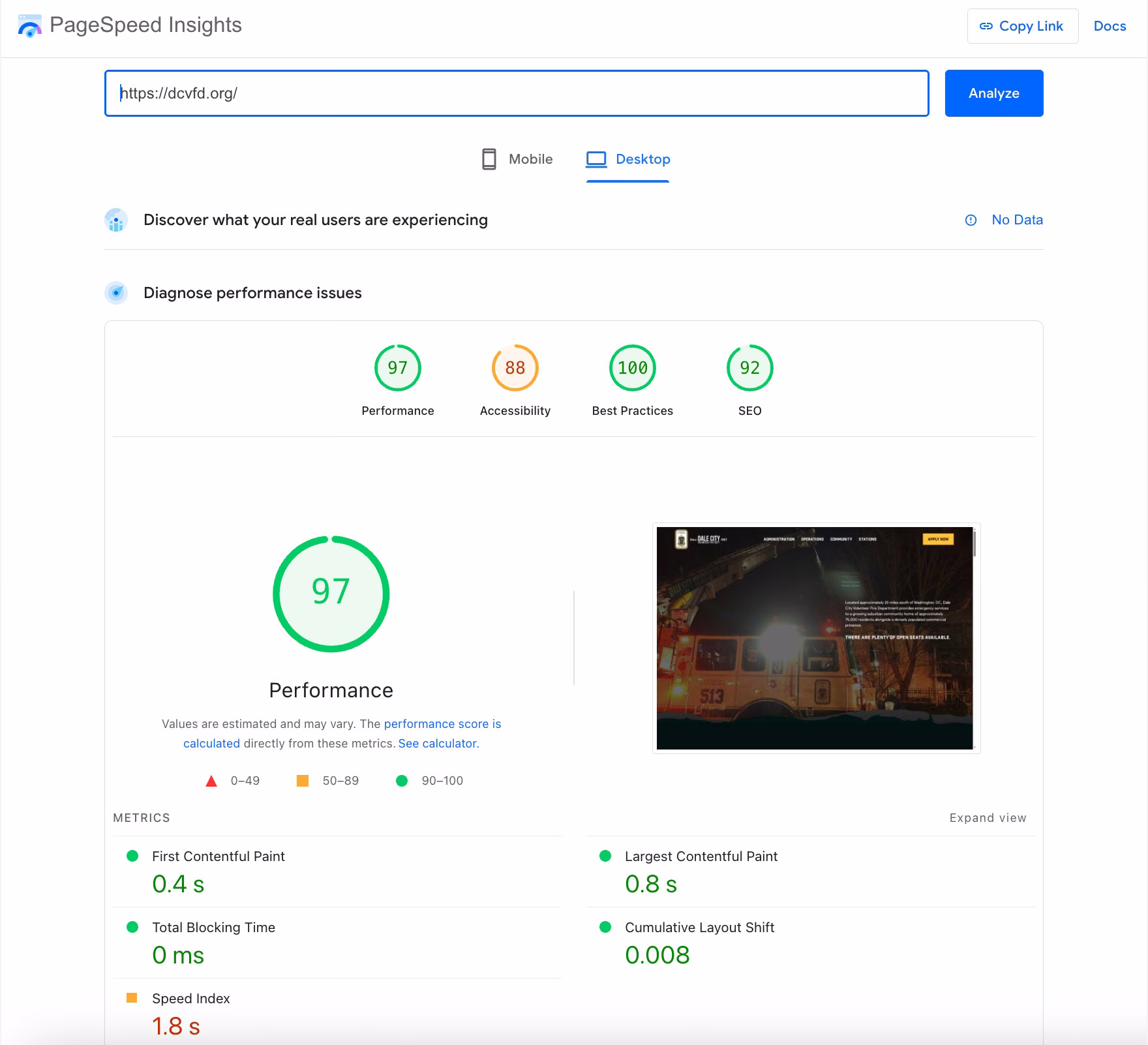Click the red triangle 0–49 legend icon
The image size is (1148, 1045).
point(211,781)
